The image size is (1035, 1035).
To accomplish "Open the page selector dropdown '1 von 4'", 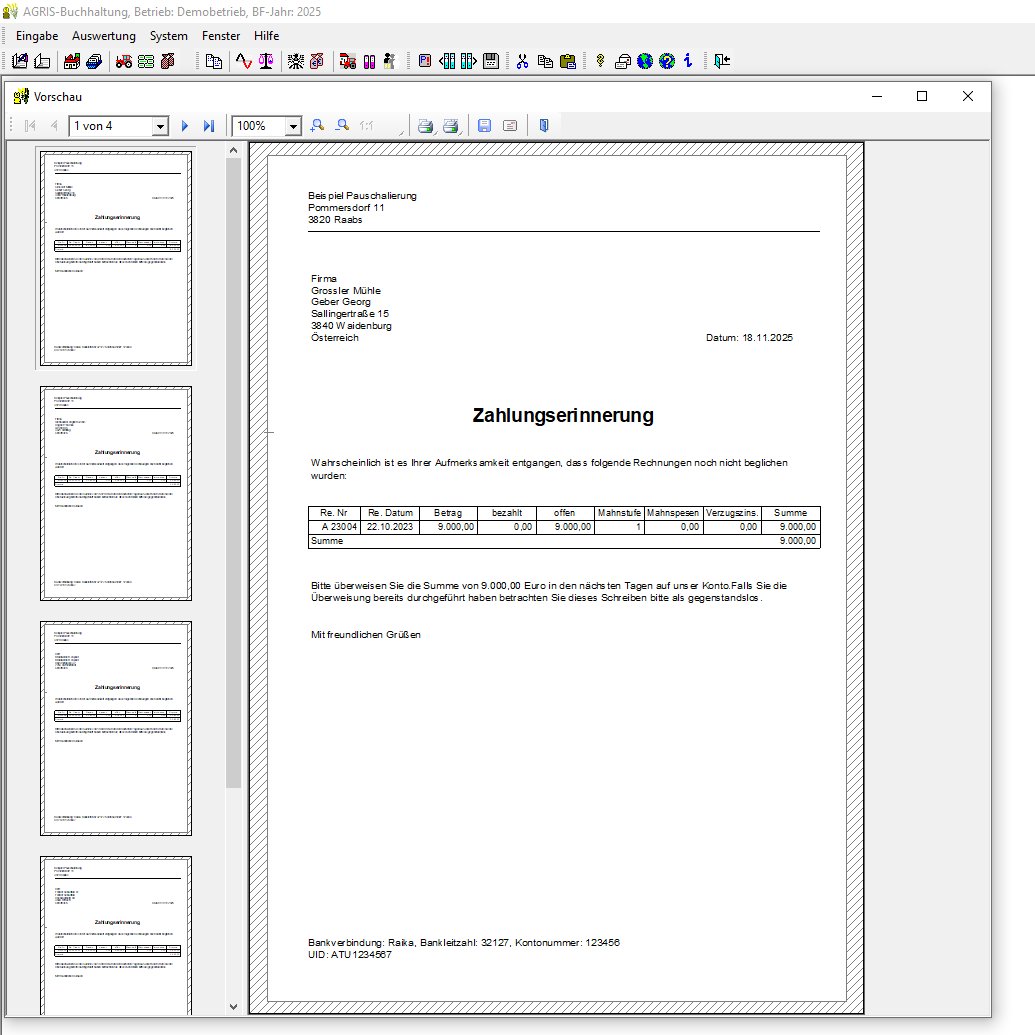I will tap(160, 126).
